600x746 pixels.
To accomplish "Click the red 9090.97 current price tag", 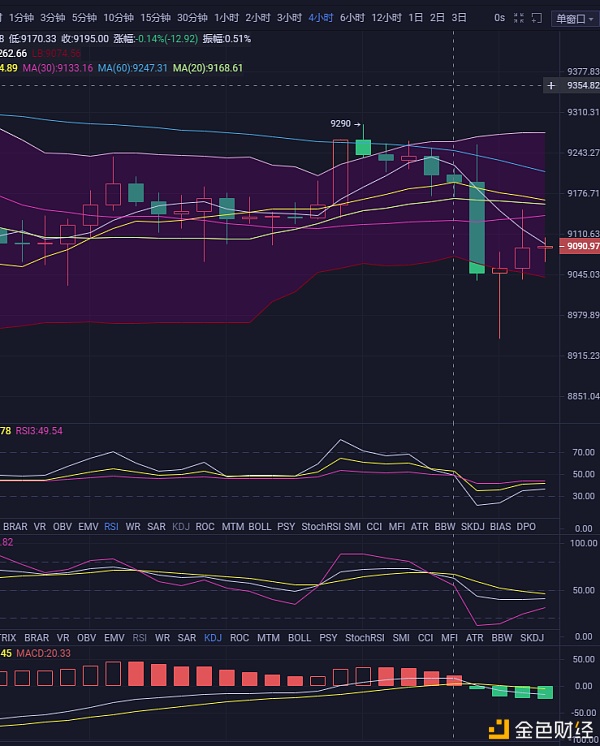I will pyautogui.click(x=580, y=246).
